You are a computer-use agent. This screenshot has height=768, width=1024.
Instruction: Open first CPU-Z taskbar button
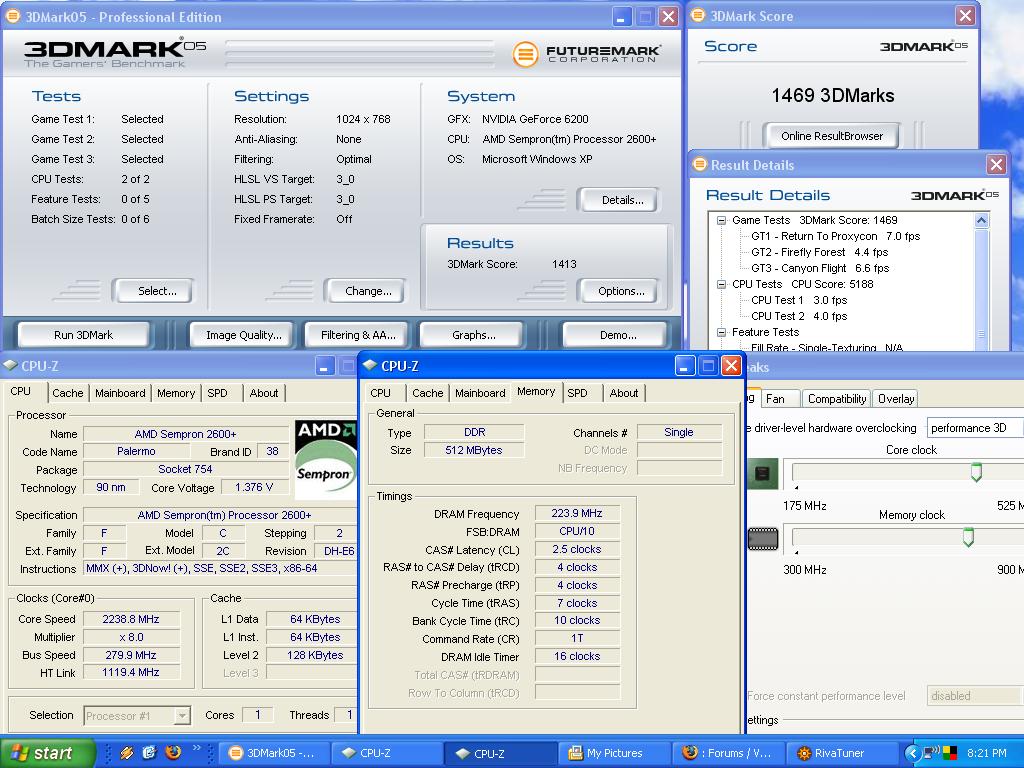tap(386, 754)
